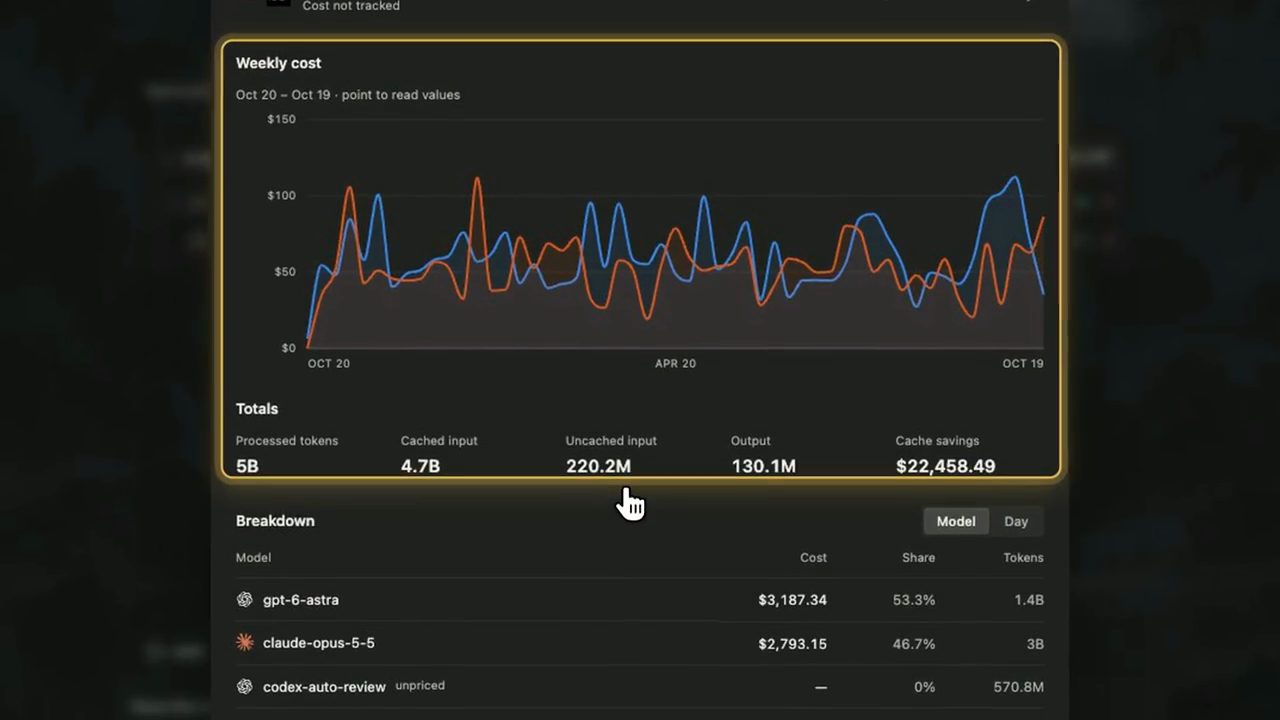Sort by the Share column header

(918, 558)
